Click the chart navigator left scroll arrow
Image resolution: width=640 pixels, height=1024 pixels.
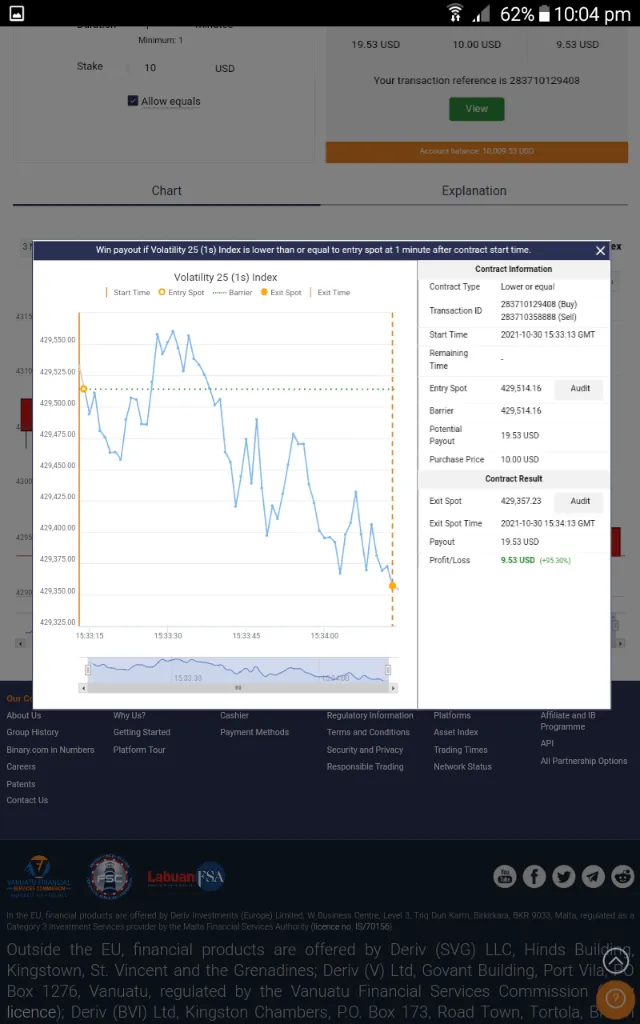(83, 688)
